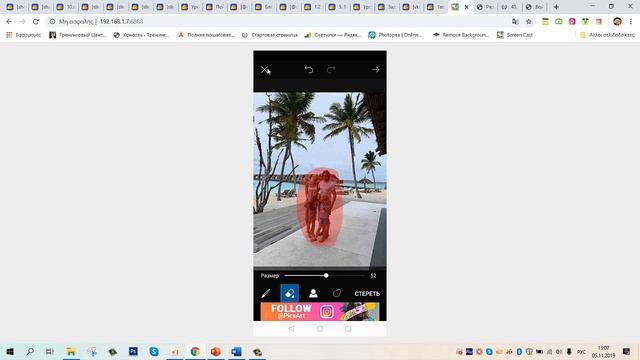Image resolution: width=640 pixels, height=360 pixels.
Task: Select the lasso selection tool
Action: (x=337, y=293)
